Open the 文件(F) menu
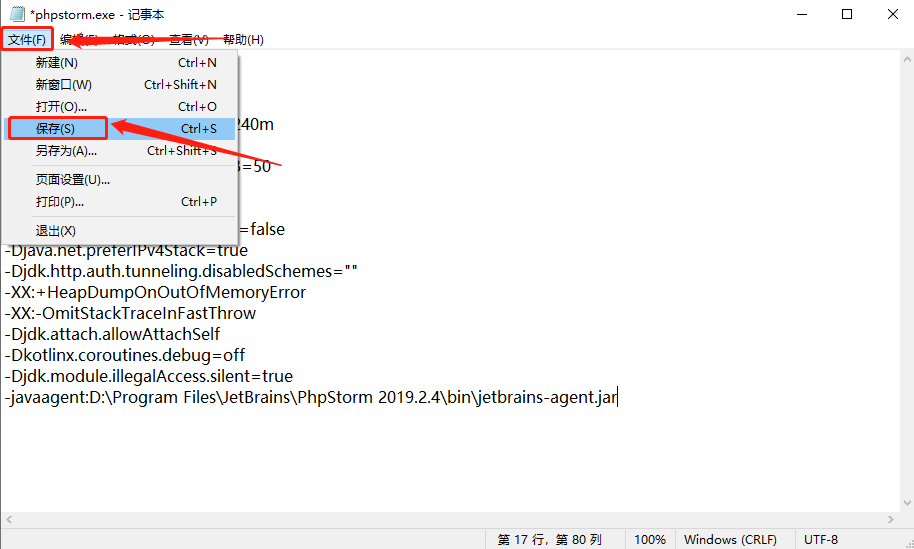The image size is (914, 549). coord(27,40)
